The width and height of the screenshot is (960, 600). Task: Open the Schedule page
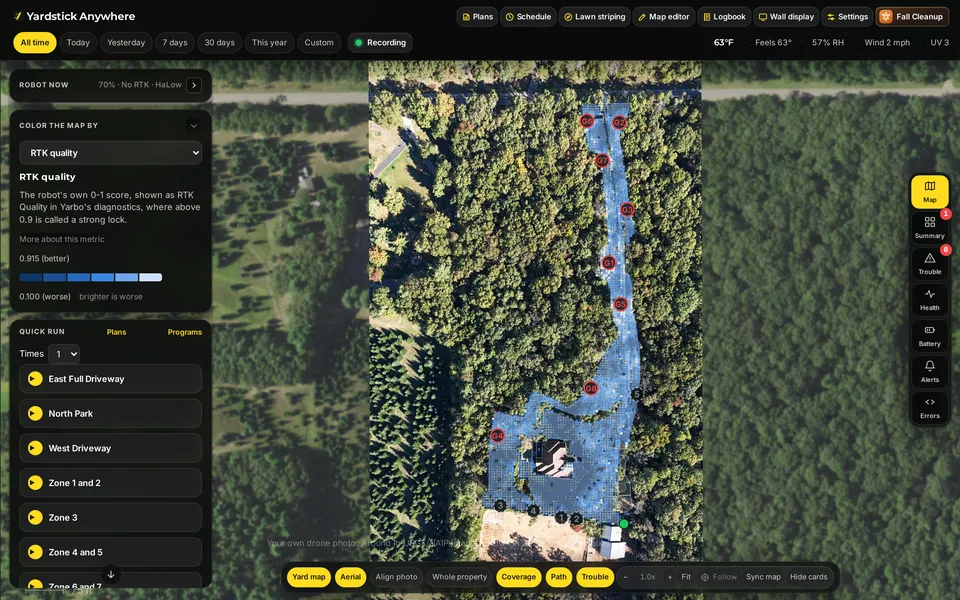528,17
